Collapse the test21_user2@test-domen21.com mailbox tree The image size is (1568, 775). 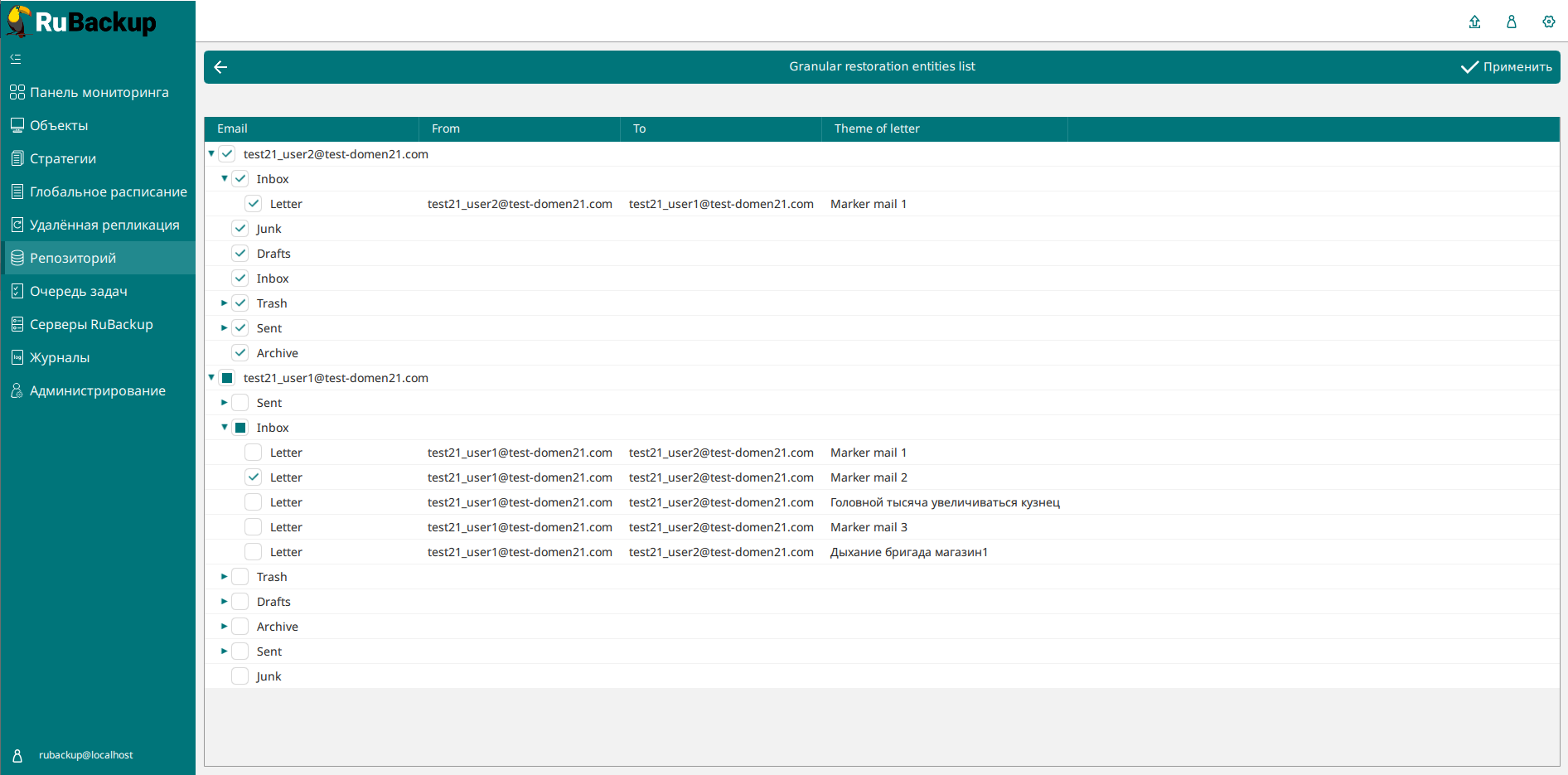tap(212, 154)
